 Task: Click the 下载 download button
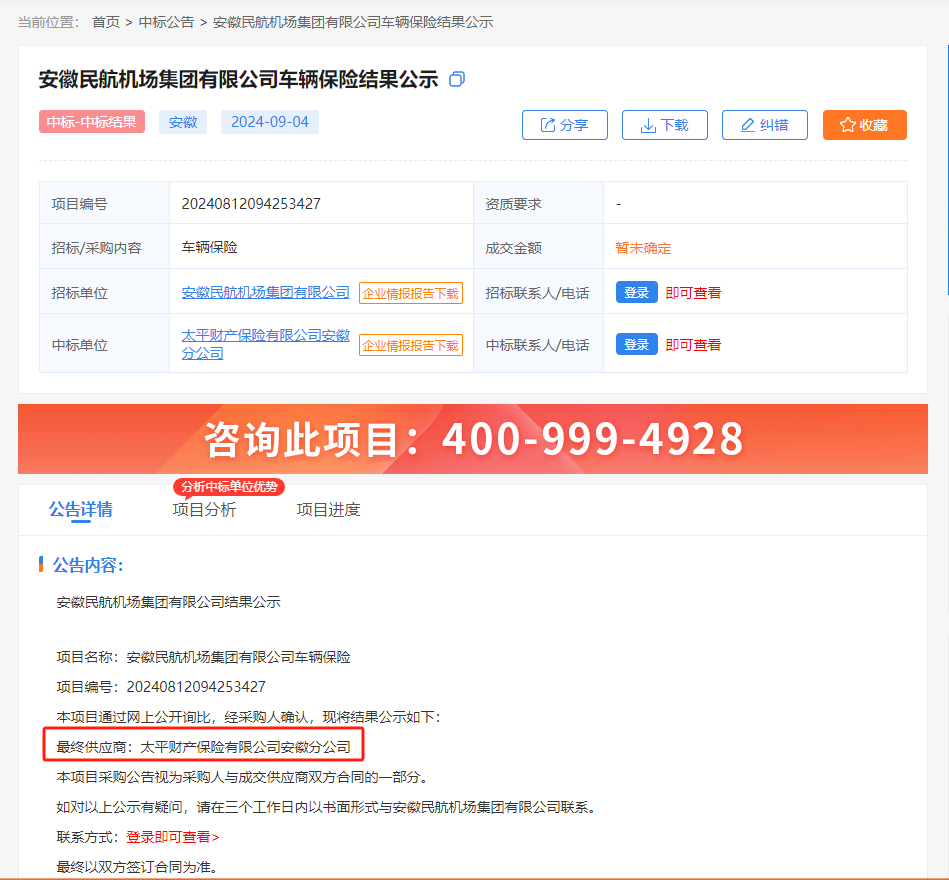point(665,125)
